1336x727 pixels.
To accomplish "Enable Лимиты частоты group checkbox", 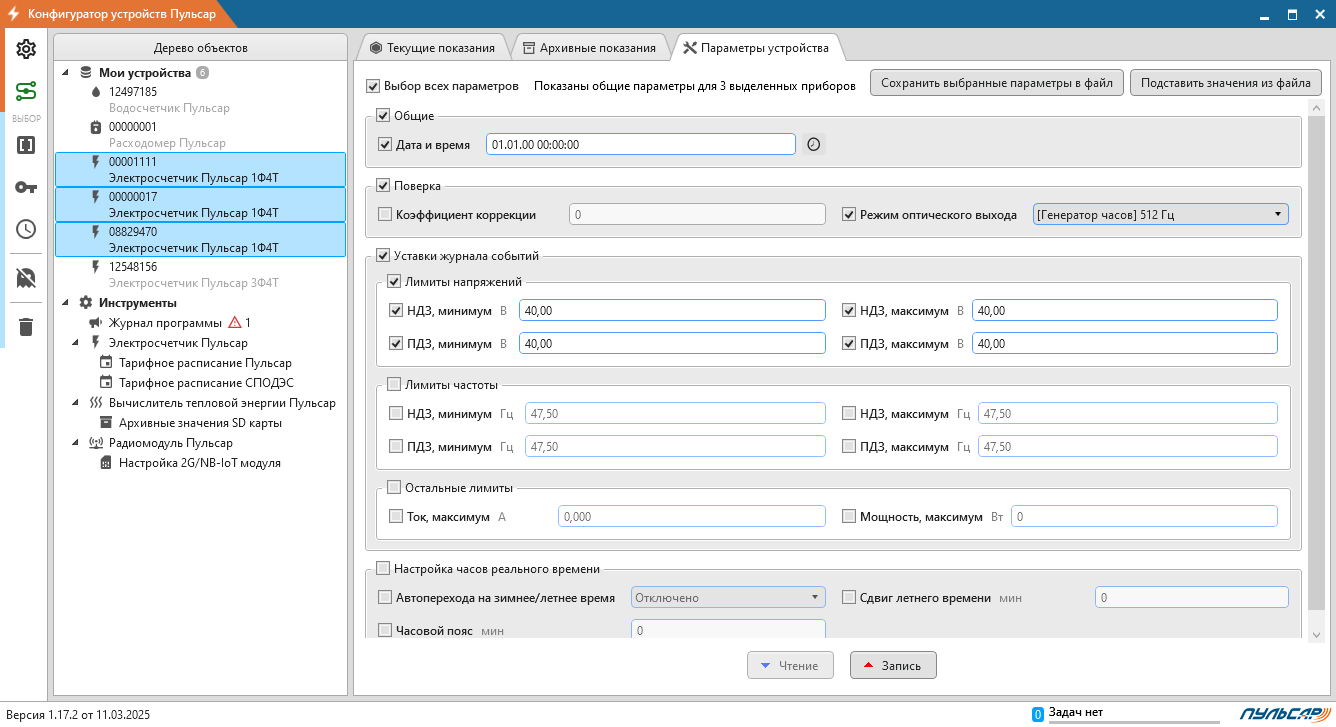I will (394, 385).
